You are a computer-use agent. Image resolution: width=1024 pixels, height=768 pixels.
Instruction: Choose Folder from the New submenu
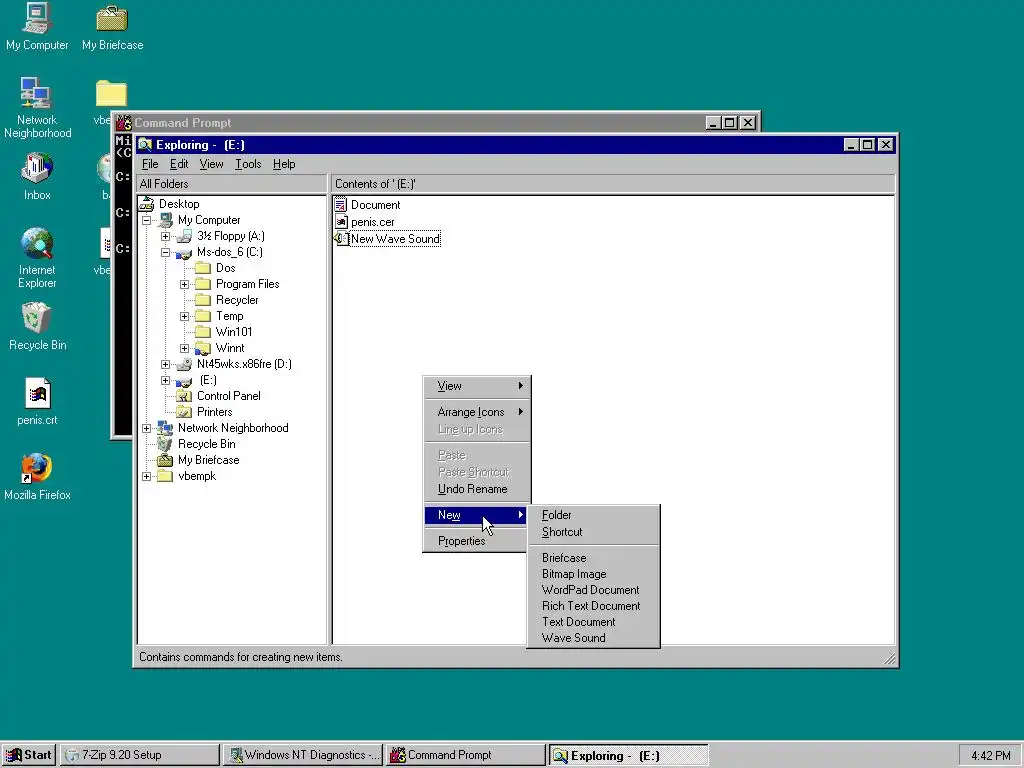coord(593,515)
